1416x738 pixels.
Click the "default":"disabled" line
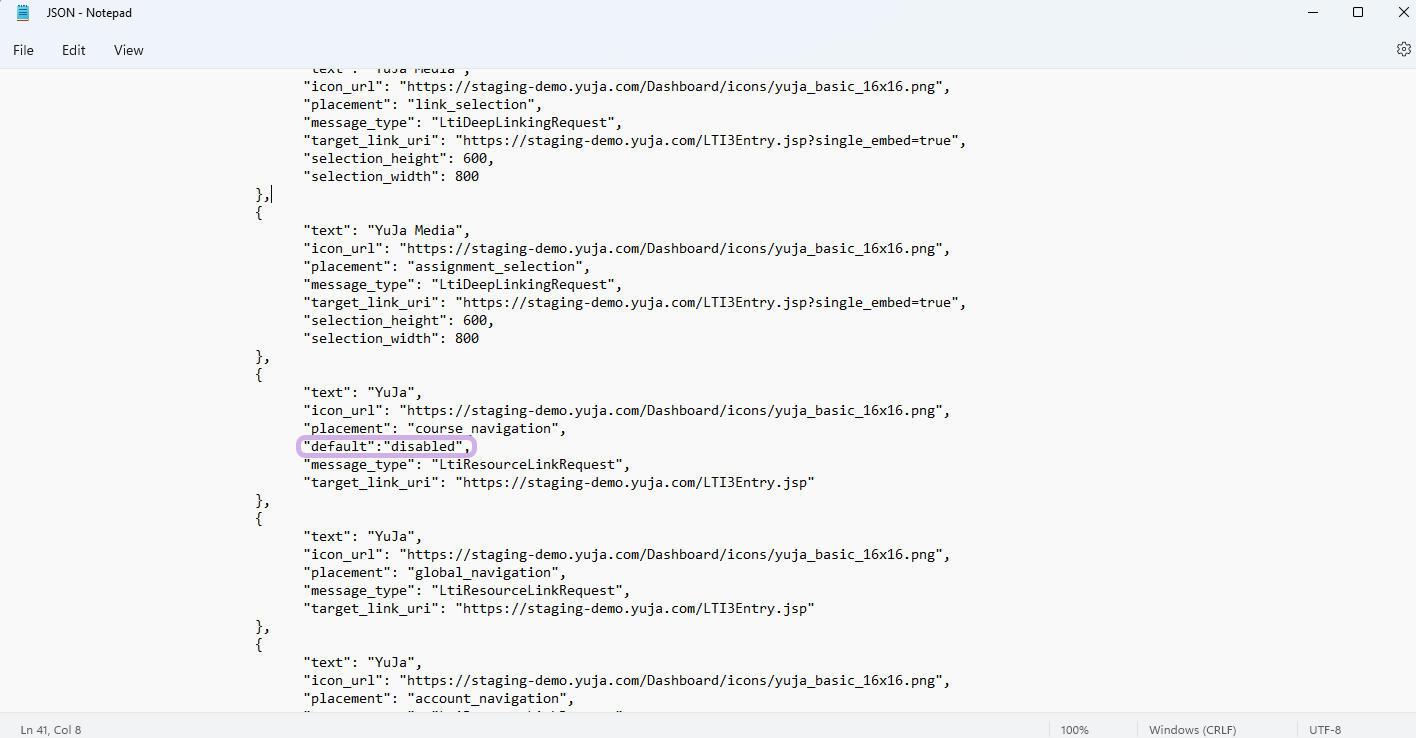pos(387,447)
